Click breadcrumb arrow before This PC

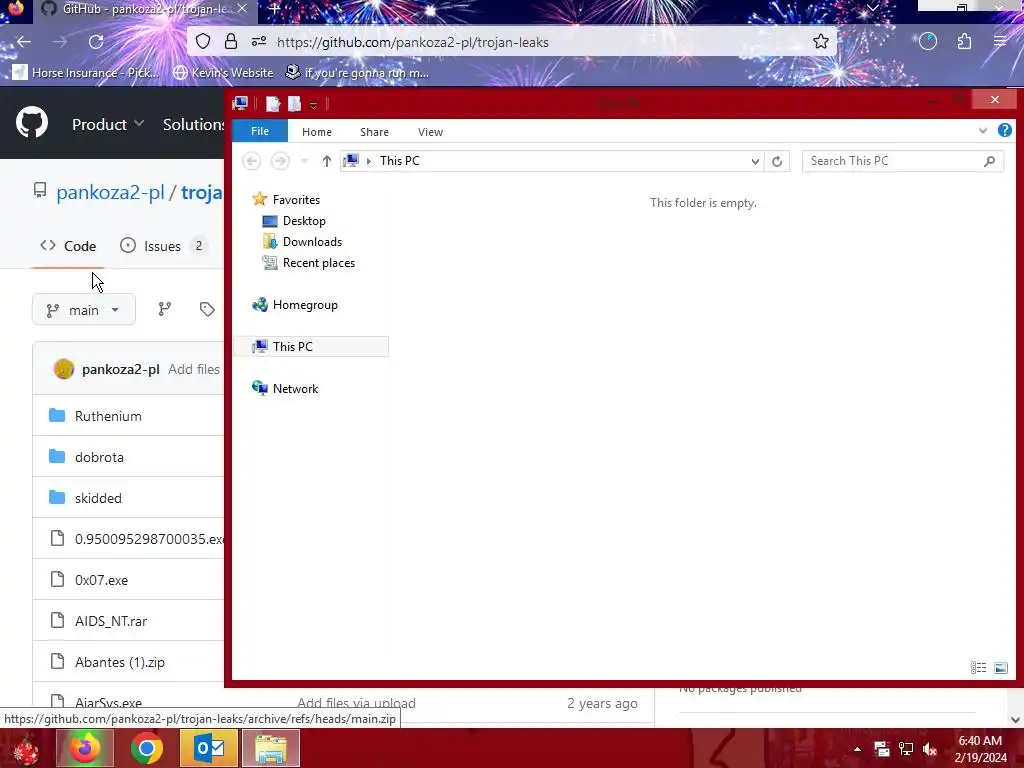tap(369, 161)
